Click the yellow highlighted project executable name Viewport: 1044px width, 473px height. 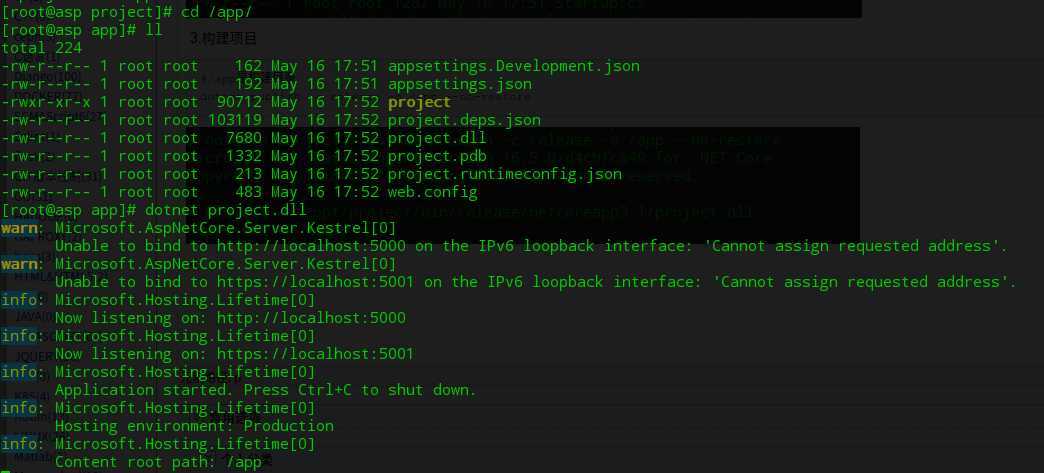click(419, 102)
